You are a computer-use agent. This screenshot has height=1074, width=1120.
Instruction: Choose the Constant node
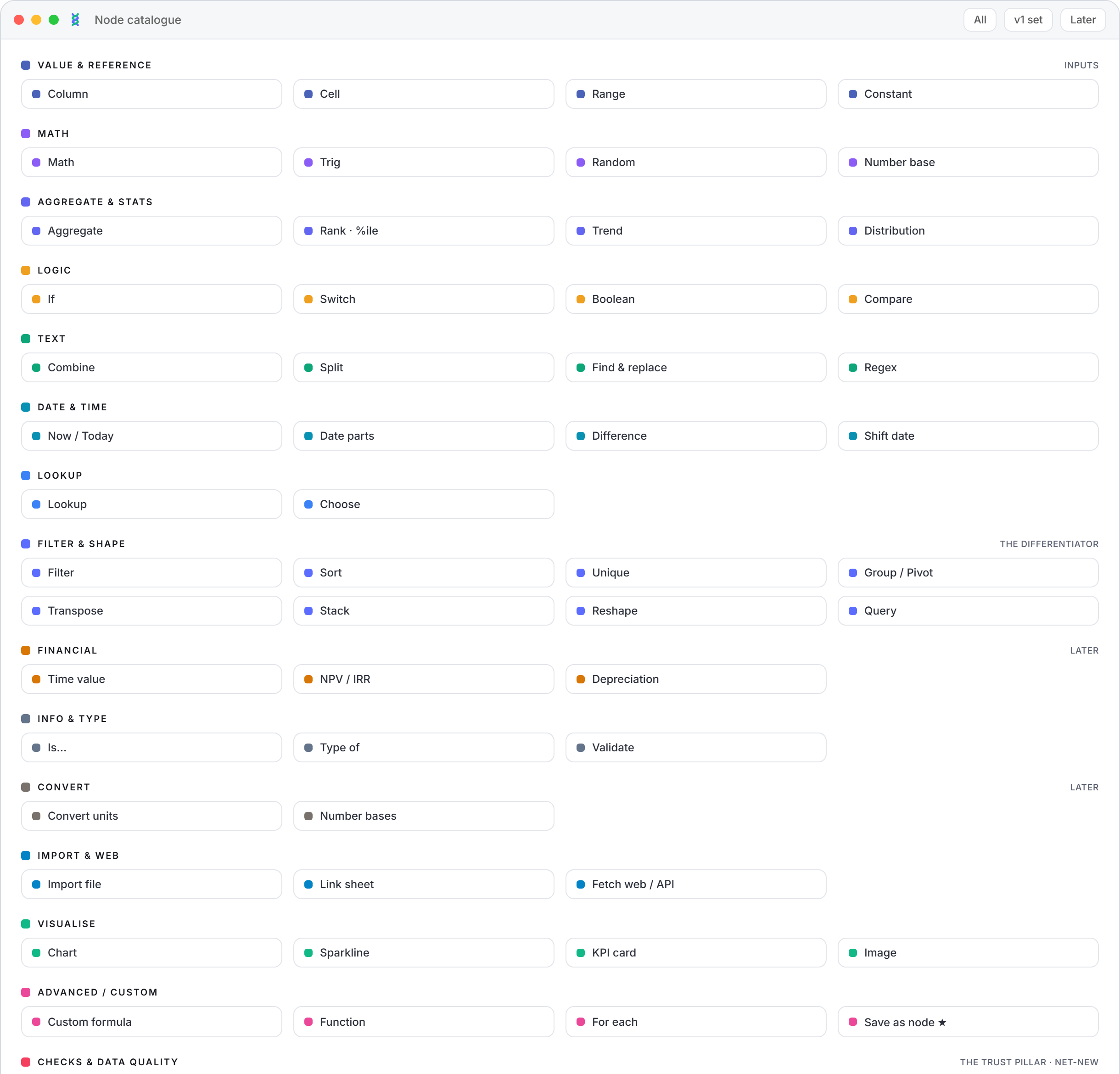(x=968, y=94)
